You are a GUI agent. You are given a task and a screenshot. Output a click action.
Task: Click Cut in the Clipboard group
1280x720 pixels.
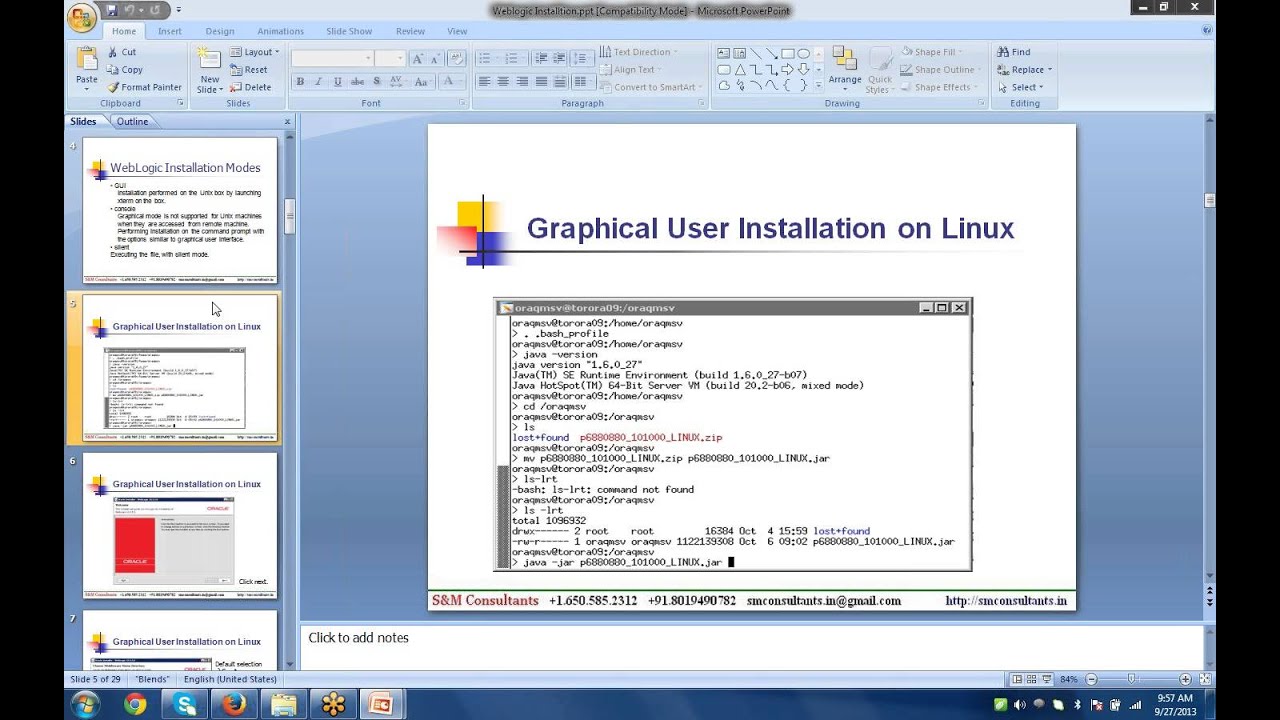point(122,52)
